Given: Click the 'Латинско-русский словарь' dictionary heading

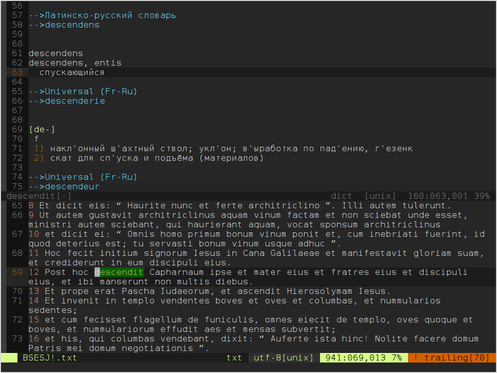Looking at the screenshot, I should point(110,15).
